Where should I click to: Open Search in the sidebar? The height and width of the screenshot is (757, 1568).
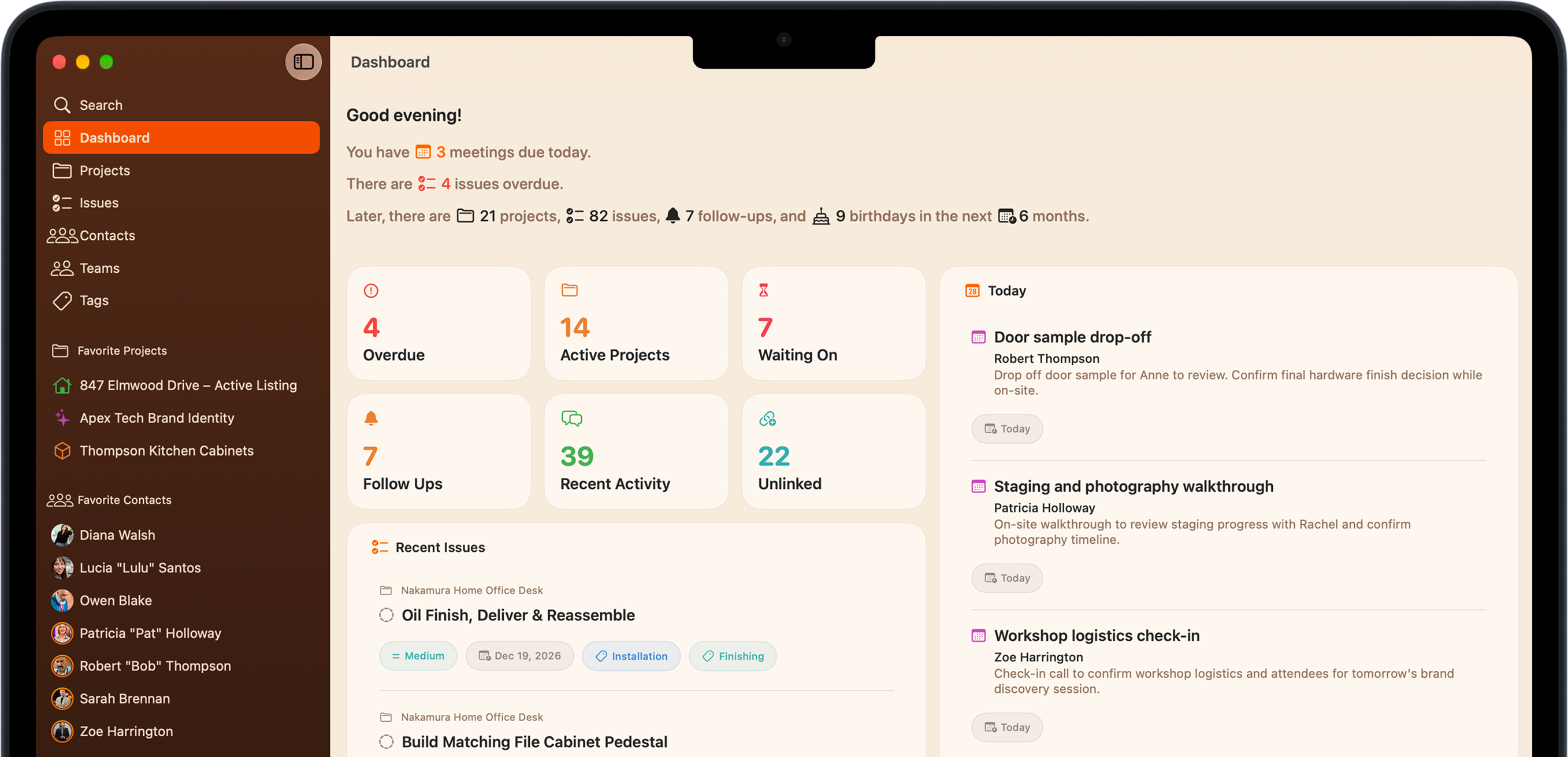[x=181, y=105]
